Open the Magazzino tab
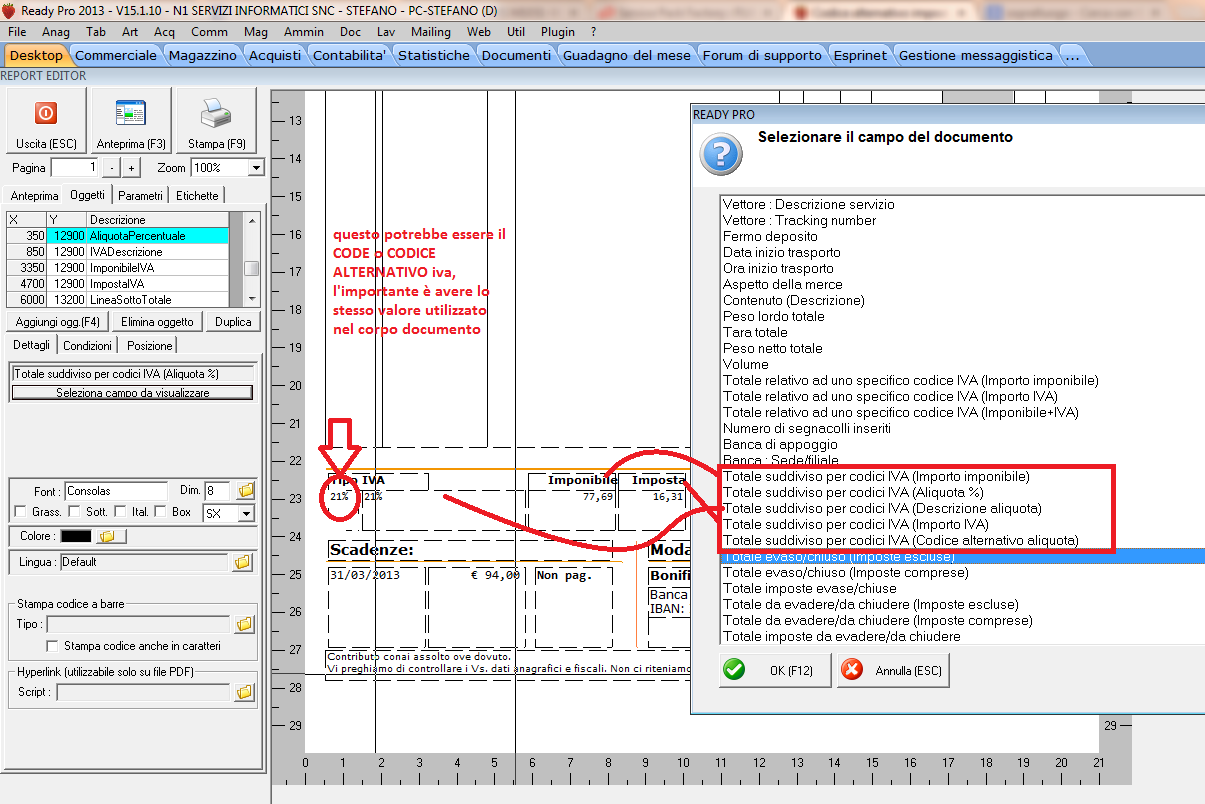This screenshot has height=804, width=1205. pos(202,55)
